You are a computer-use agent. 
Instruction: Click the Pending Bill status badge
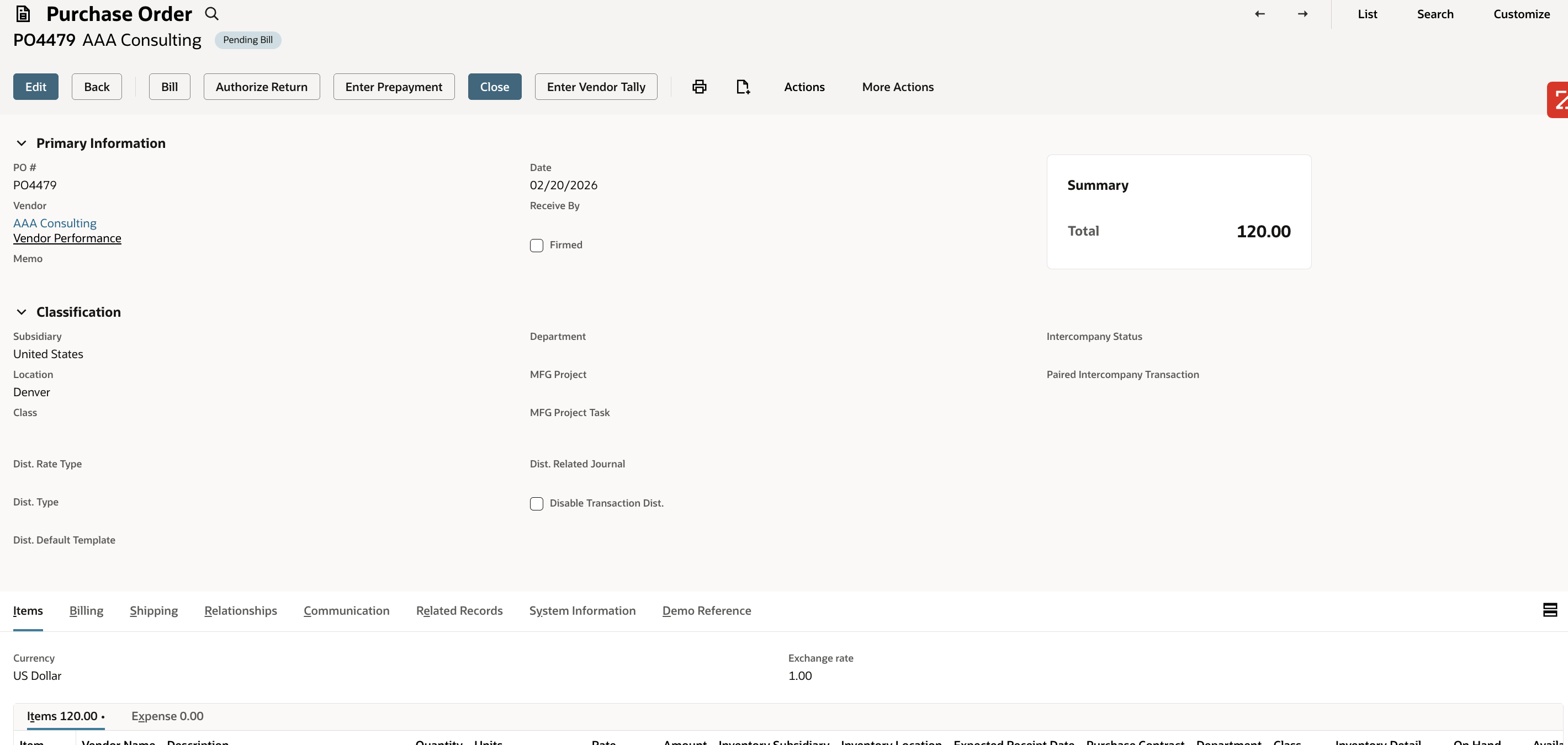click(x=247, y=40)
